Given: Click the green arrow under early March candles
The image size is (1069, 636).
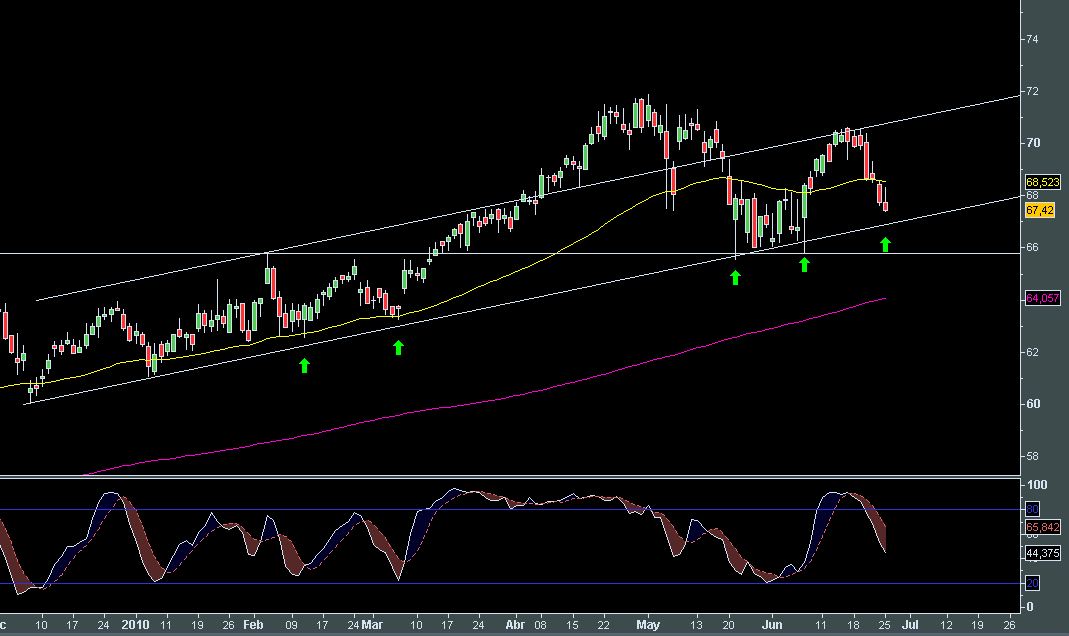Looking at the screenshot, I should (398, 347).
